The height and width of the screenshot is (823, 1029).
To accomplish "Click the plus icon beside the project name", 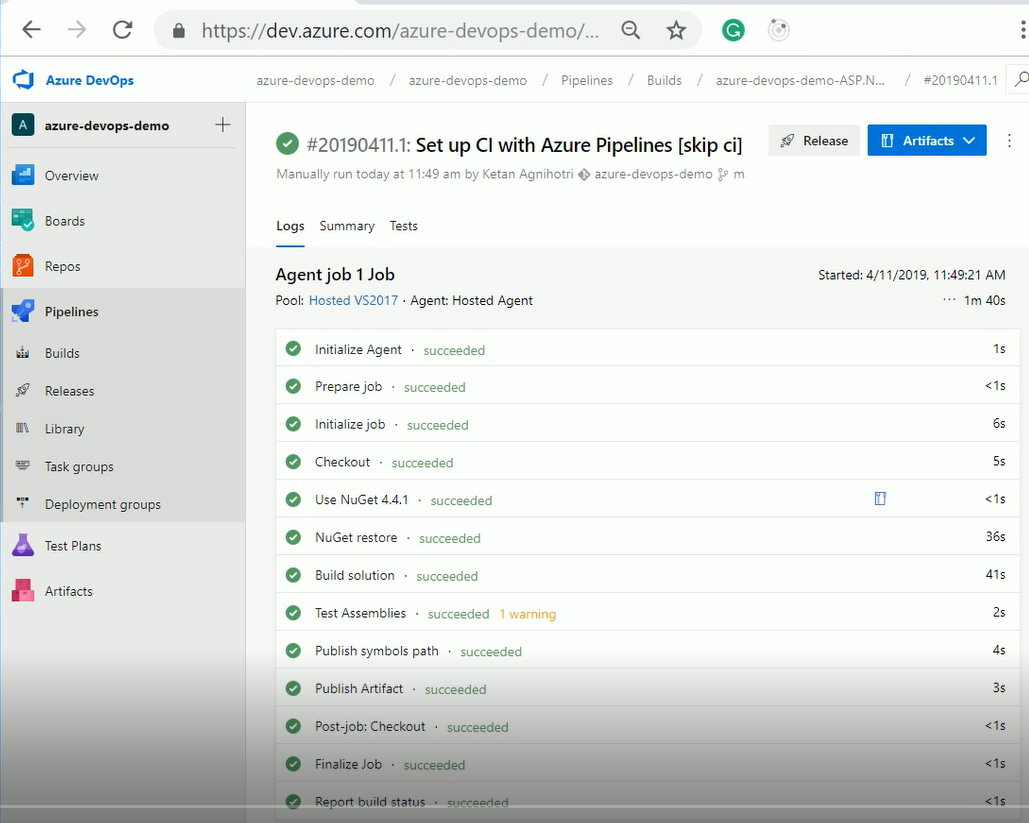I will 222,125.
